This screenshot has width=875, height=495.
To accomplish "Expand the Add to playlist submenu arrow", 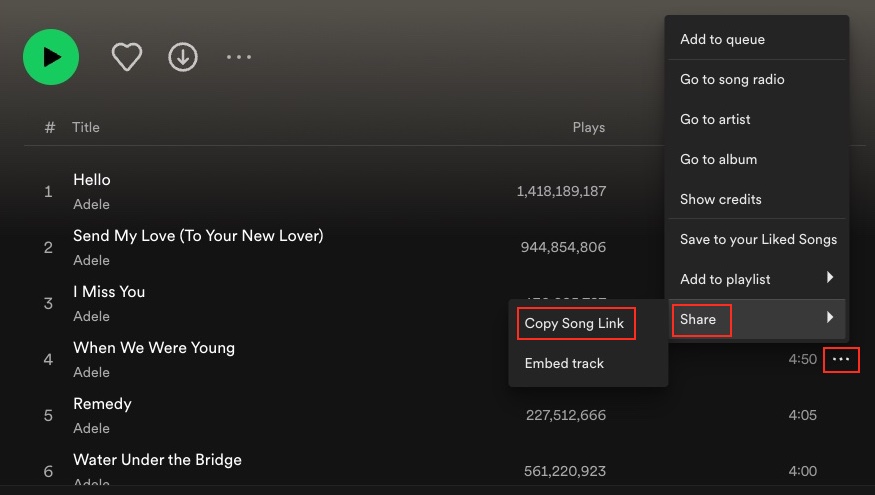I will [830, 278].
